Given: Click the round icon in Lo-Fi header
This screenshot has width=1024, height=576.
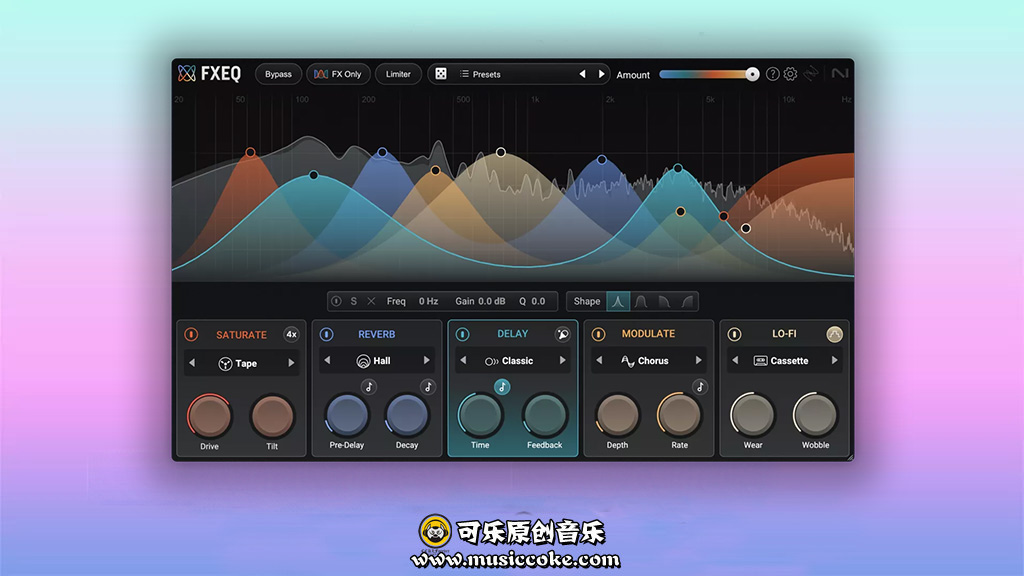Looking at the screenshot, I should point(834,334).
